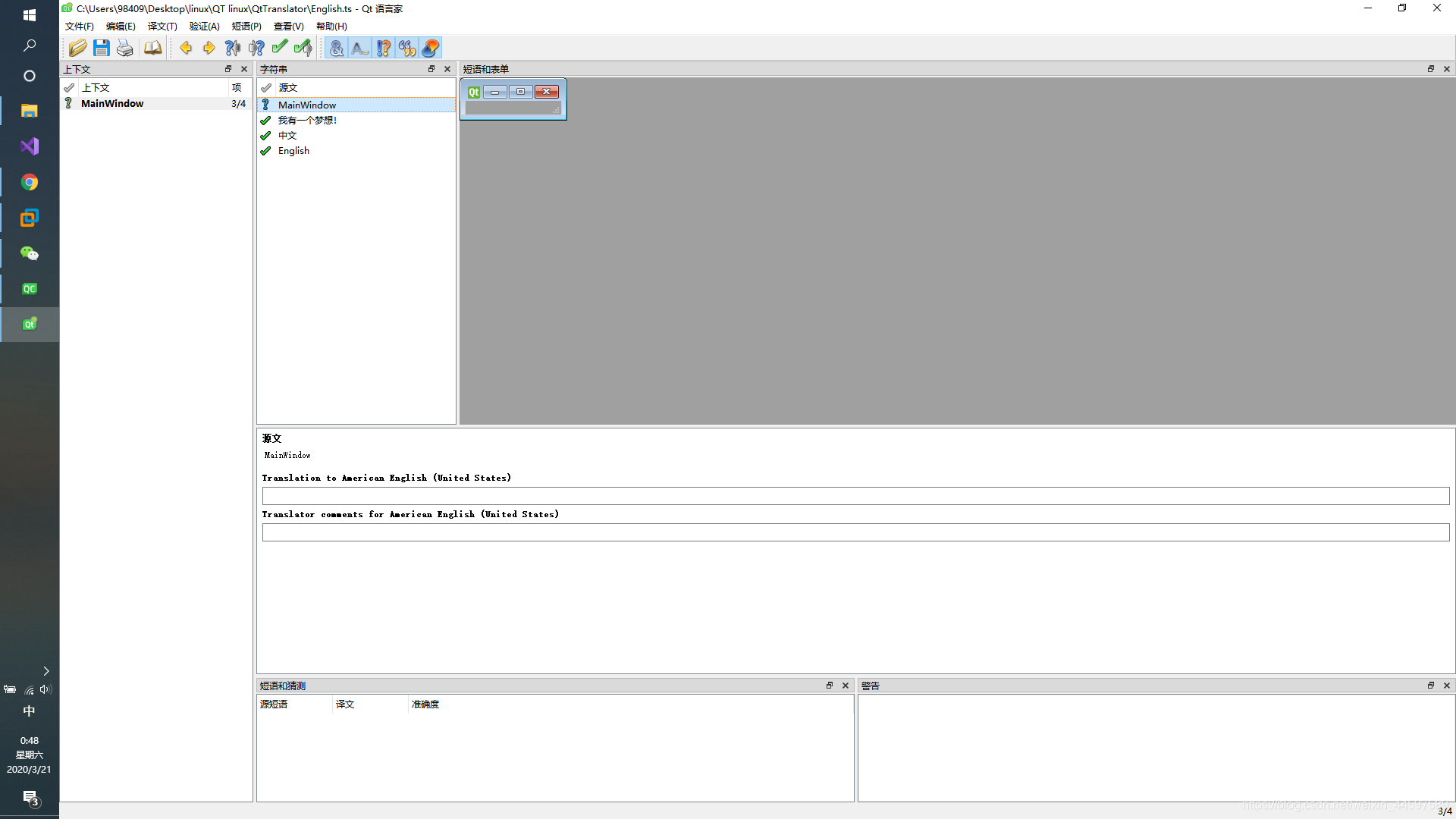Click Done and Next toolbar icon
The width and height of the screenshot is (1456, 819).
pos(303,48)
